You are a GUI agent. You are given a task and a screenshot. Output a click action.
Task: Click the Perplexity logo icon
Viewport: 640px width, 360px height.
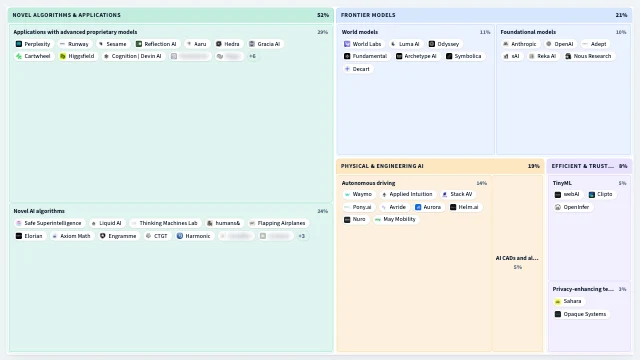coord(19,44)
